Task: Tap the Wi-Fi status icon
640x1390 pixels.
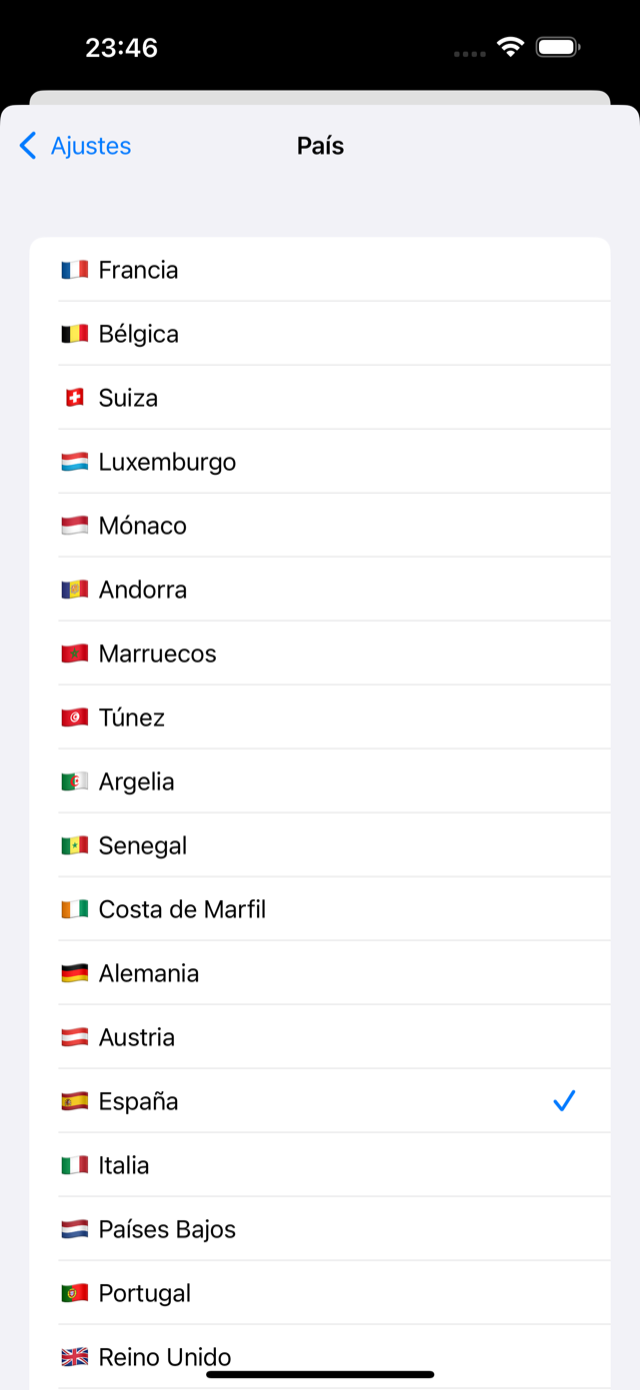Action: click(x=511, y=47)
